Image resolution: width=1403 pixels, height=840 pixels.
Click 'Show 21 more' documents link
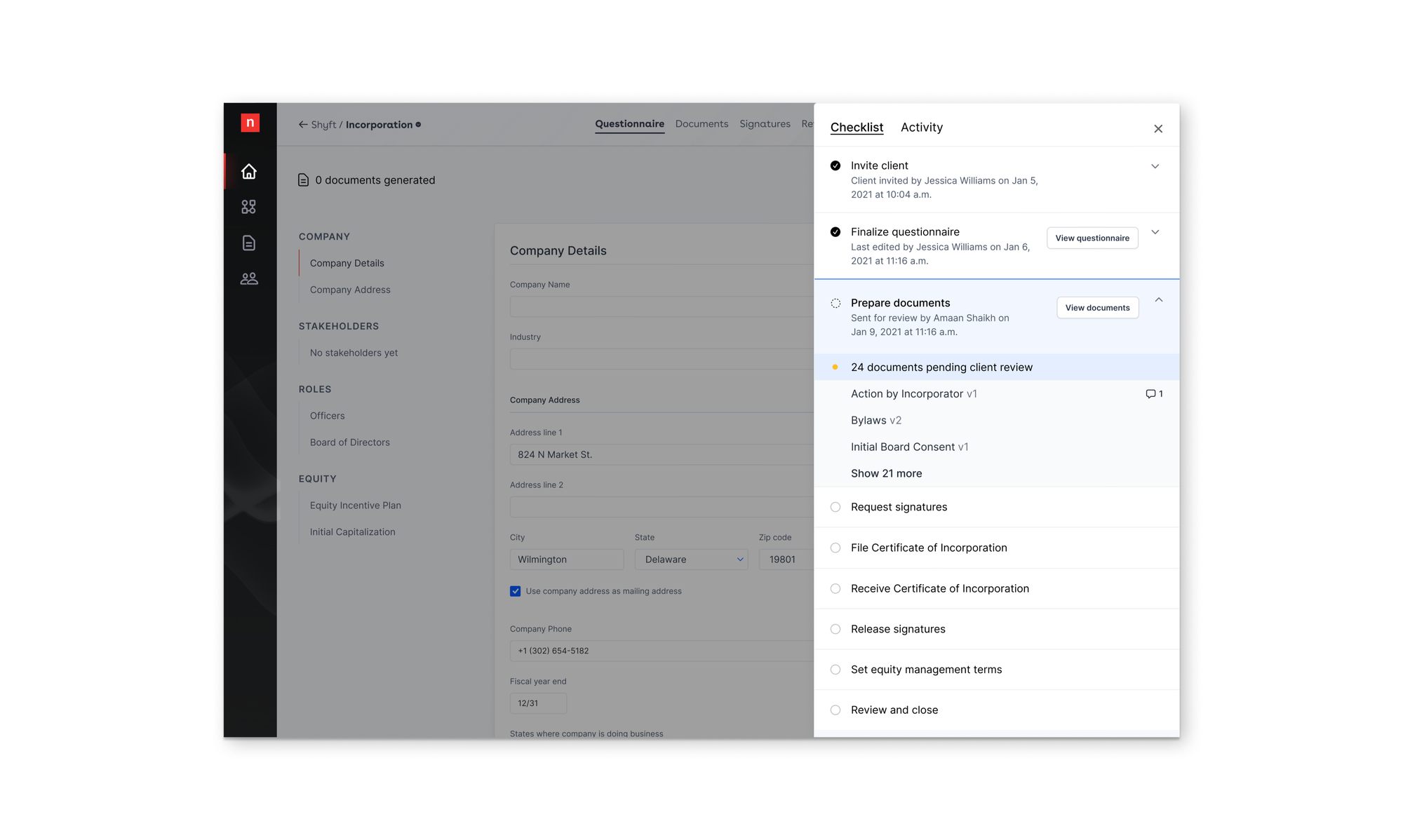click(x=886, y=474)
